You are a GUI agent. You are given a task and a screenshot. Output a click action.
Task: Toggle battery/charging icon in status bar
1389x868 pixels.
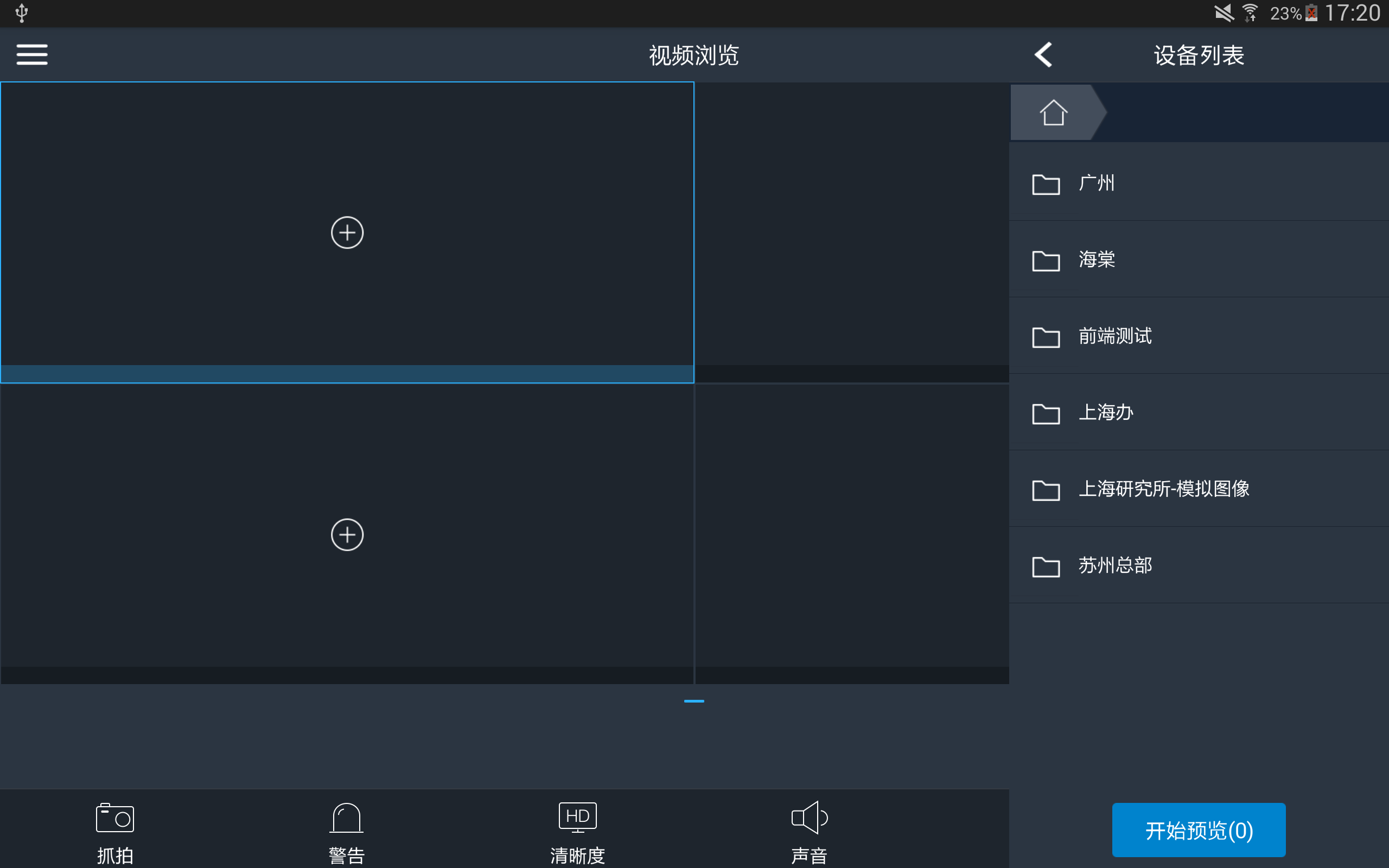(1310, 13)
